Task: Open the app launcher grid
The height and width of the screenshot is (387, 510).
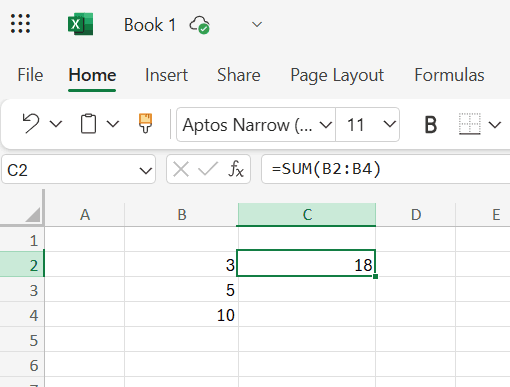Action: [20, 24]
